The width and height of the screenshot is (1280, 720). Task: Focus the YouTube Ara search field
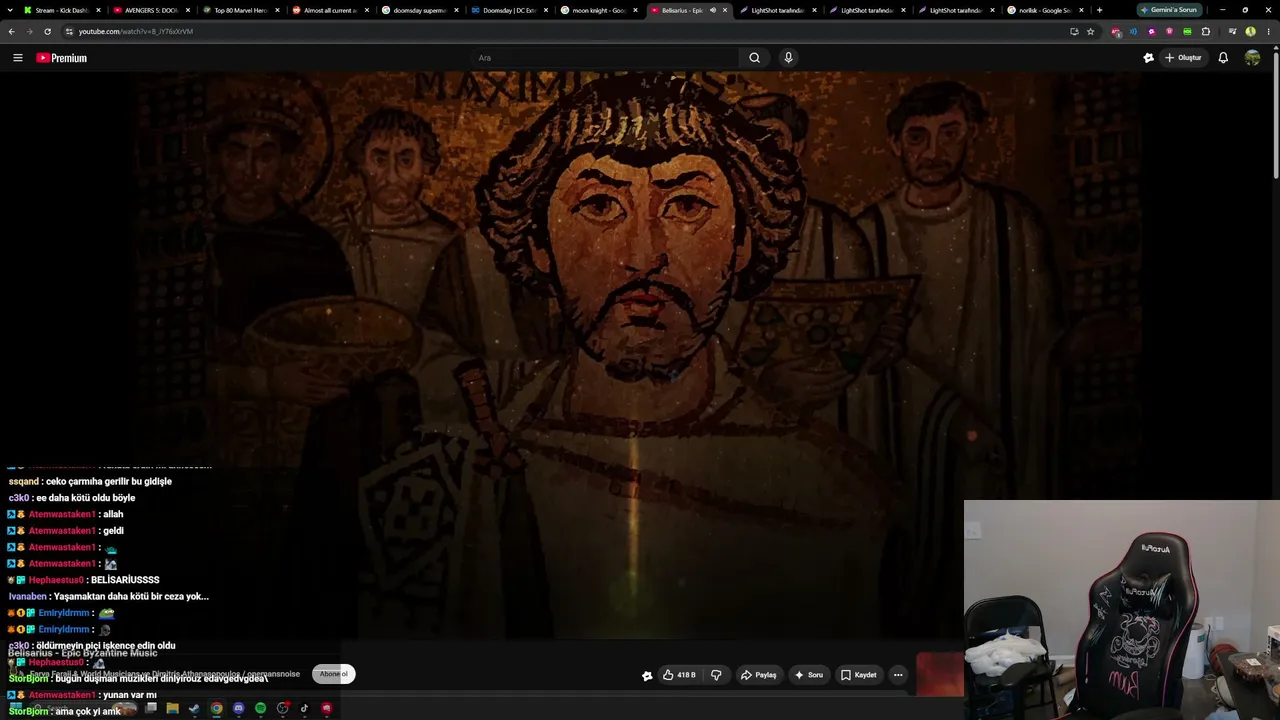point(604,58)
